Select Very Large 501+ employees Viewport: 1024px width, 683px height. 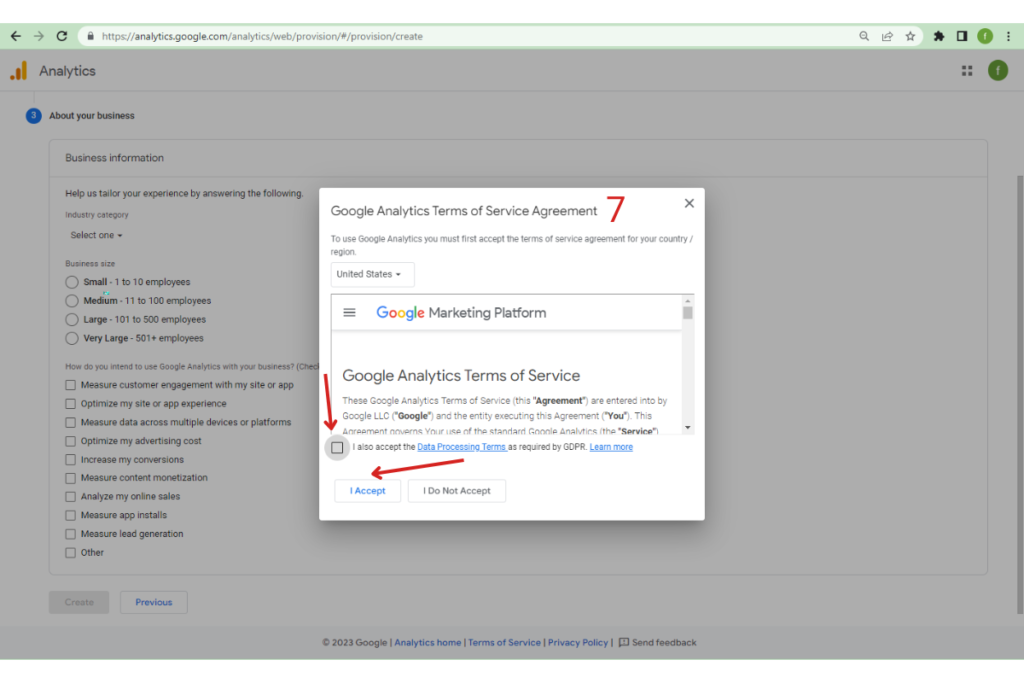pos(72,338)
